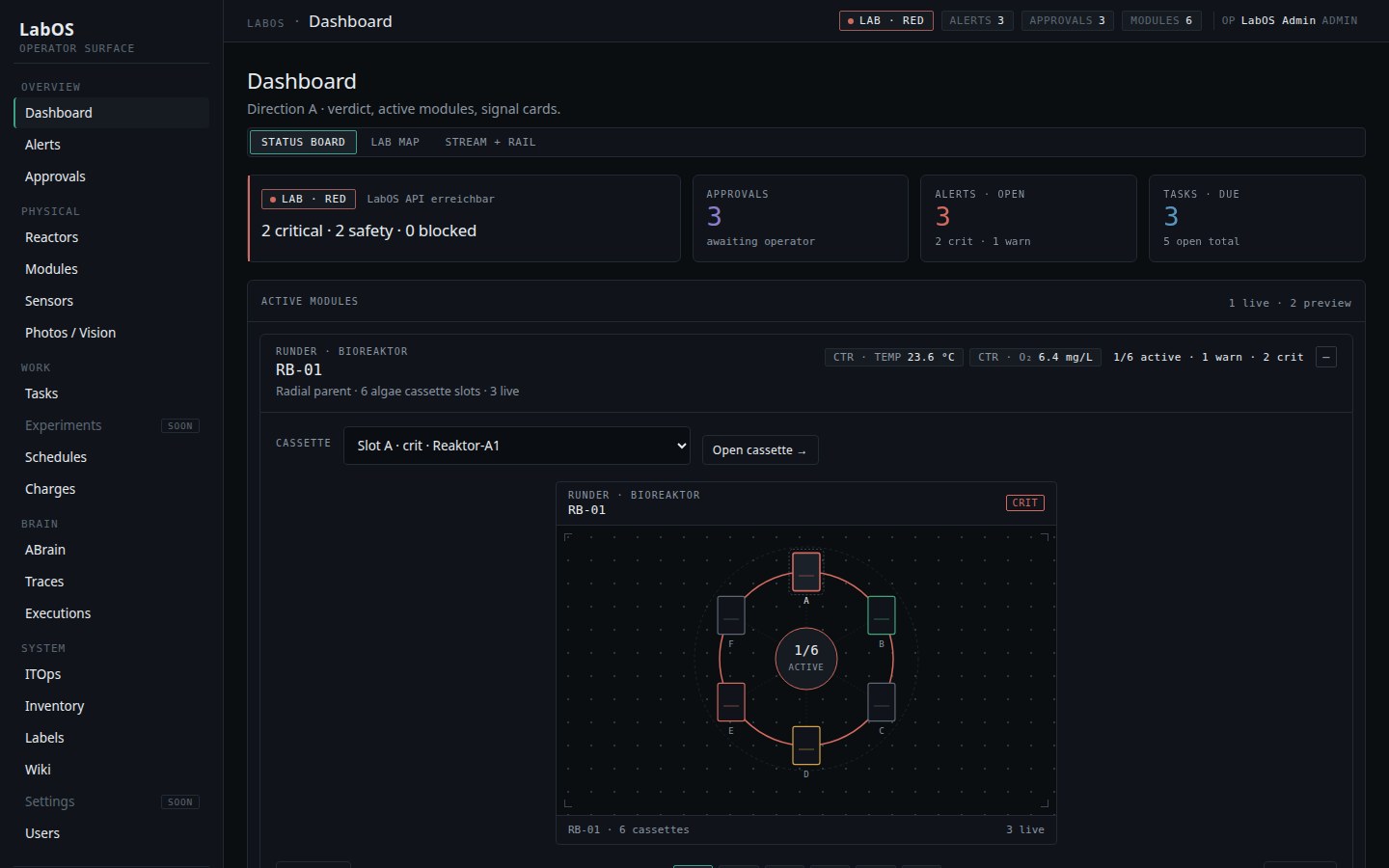
Task: Click the 'LabOS API erreichbar' status text
Action: pyautogui.click(x=430, y=199)
